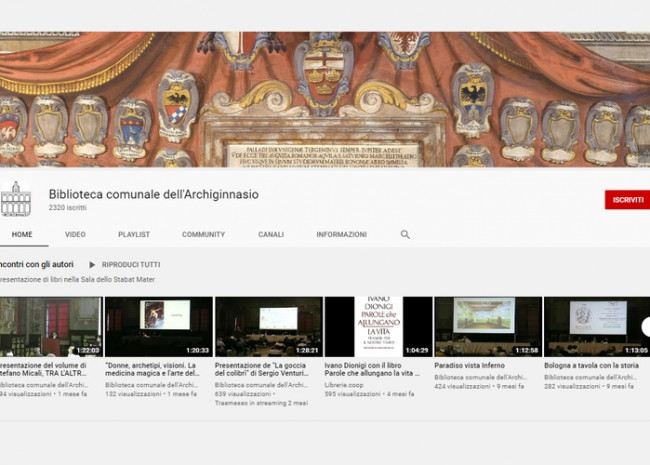Click the RIPRODUCI TUTTI link
Viewport: 650px width, 465px height.
(x=131, y=264)
